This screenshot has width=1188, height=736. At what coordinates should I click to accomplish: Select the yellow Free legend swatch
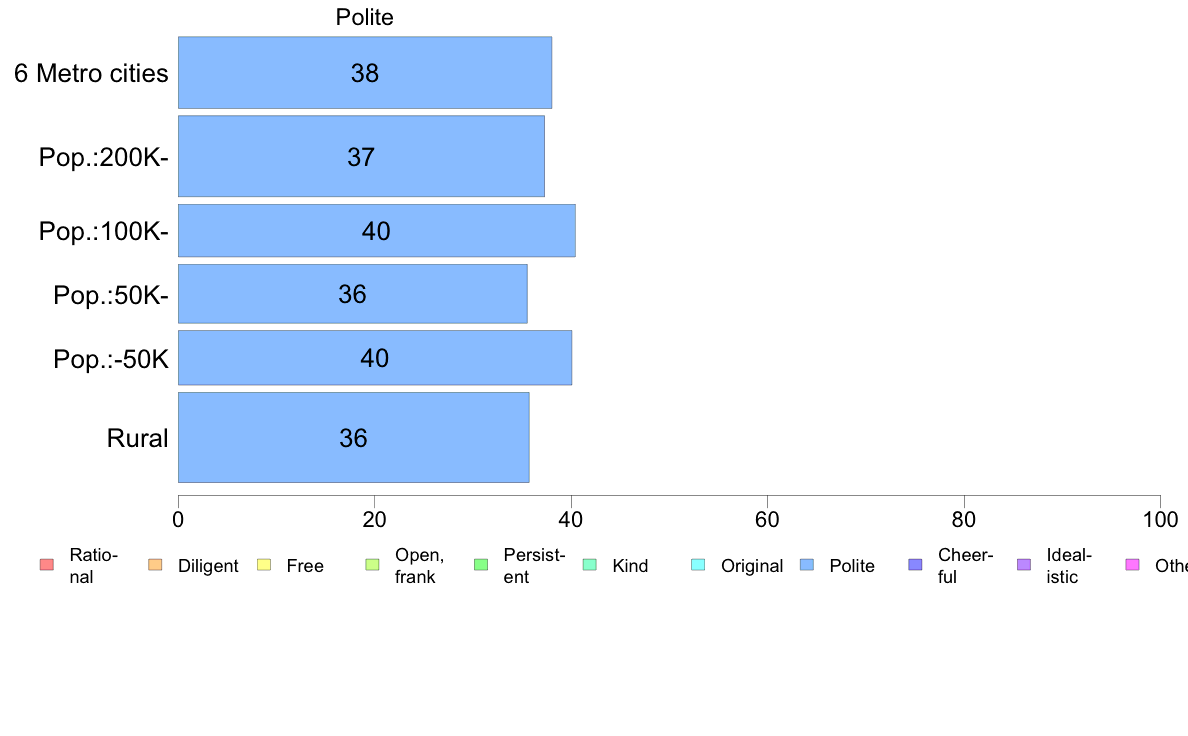click(x=264, y=565)
